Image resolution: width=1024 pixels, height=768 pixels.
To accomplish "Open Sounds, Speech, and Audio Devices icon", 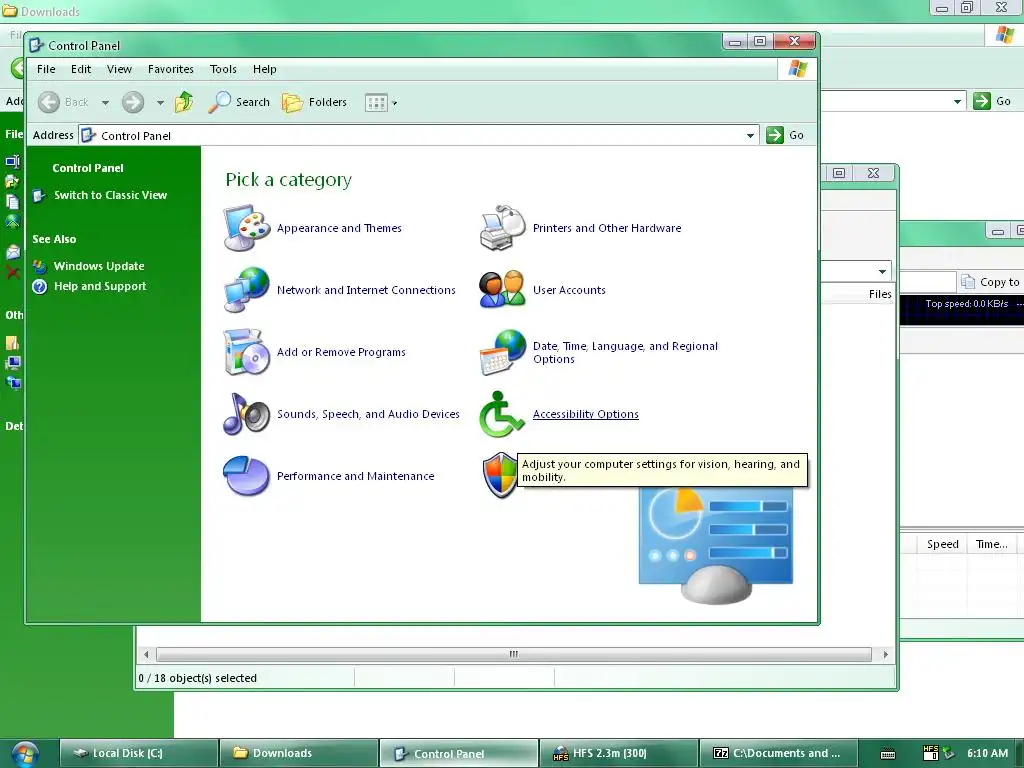I will 246,414.
